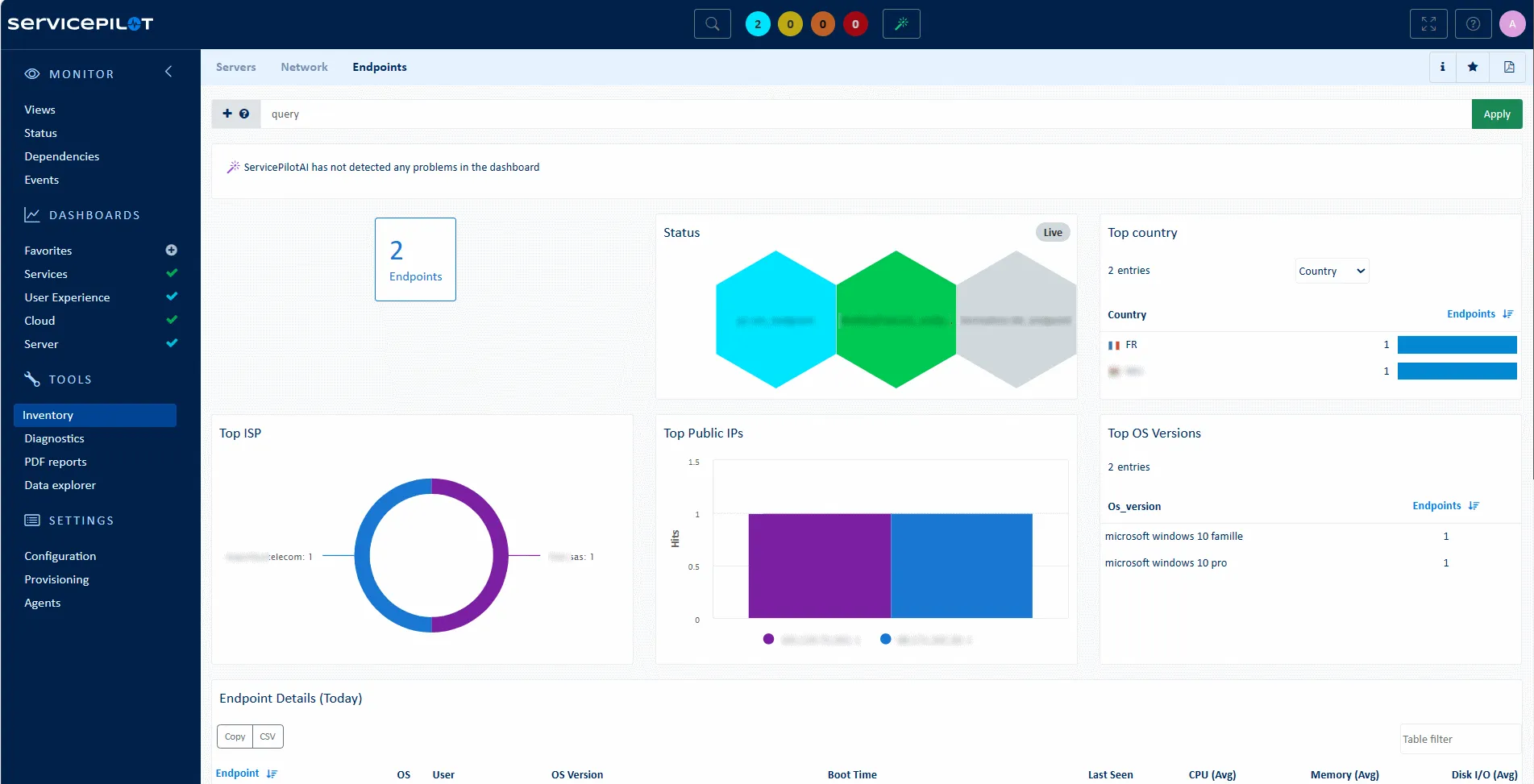Switch to the Network tab
The image size is (1534, 784).
304,67
